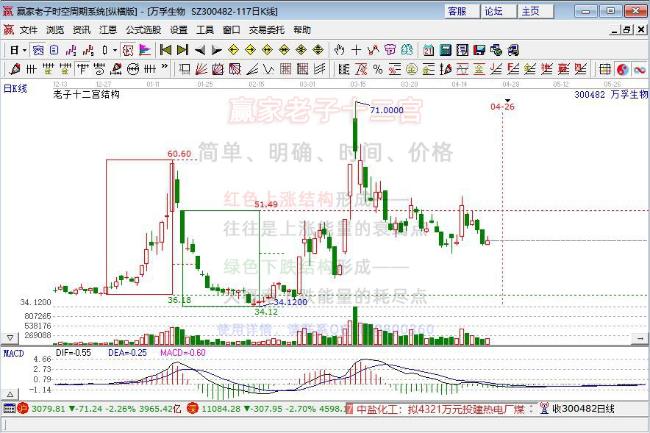Viewport: 650px width, 433px height.
Task: Expand MACD panel with up triangle
Action: pyautogui.click(x=10, y=394)
